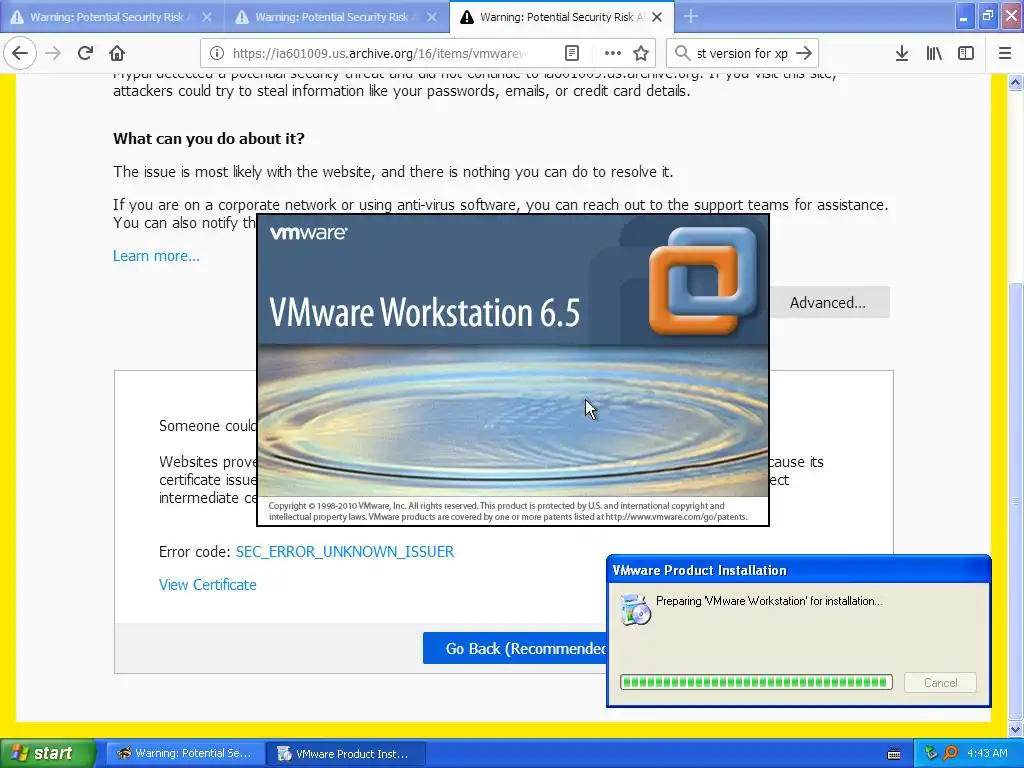This screenshot has height=768, width=1024.
Task: Go back with the browser back arrow
Action: (x=20, y=53)
